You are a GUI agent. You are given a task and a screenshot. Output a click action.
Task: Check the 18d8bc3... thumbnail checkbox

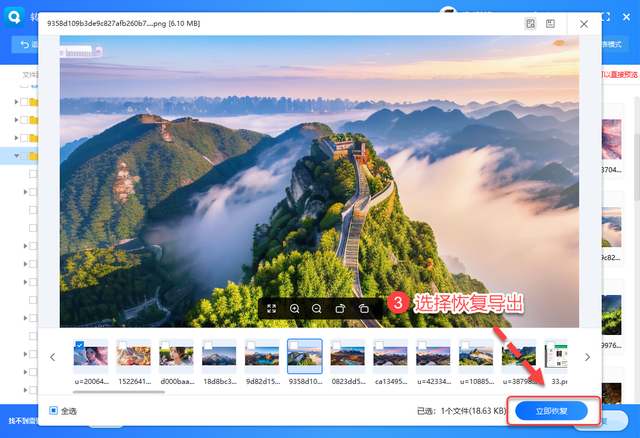pyautogui.click(x=208, y=345)
